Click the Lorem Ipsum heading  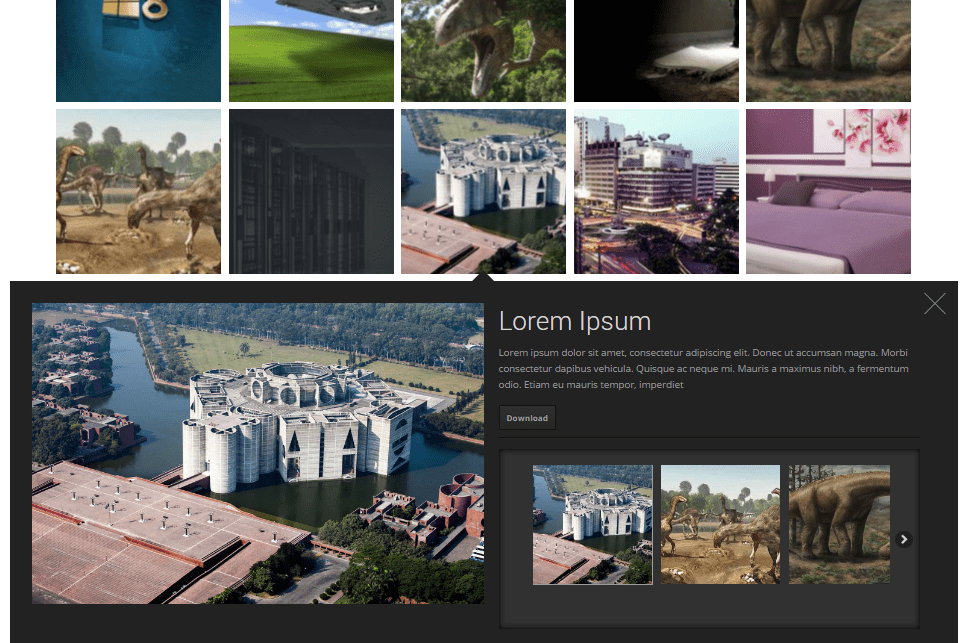coord(575,321)
